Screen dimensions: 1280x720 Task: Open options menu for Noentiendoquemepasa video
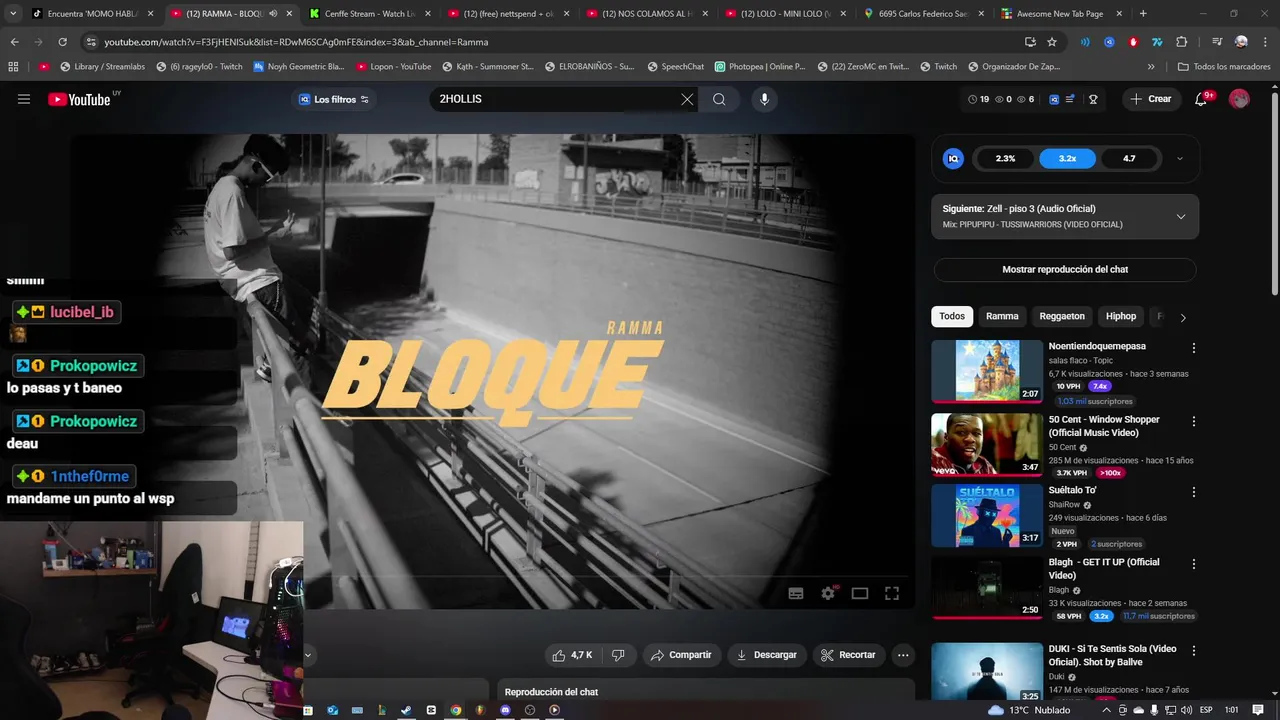pyautogui.click(x=1193, y=348)
